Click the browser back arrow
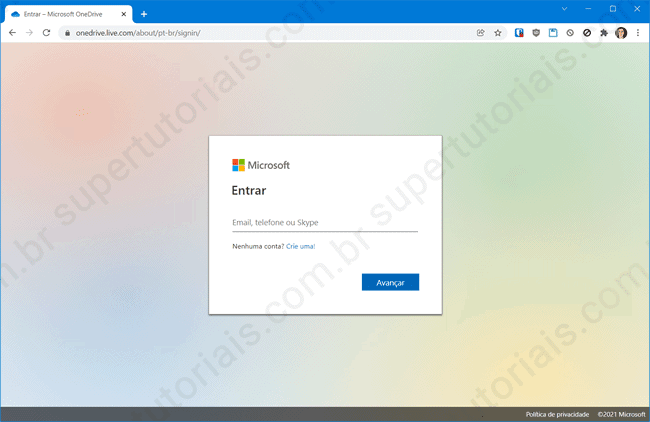 tap(12, 33)
